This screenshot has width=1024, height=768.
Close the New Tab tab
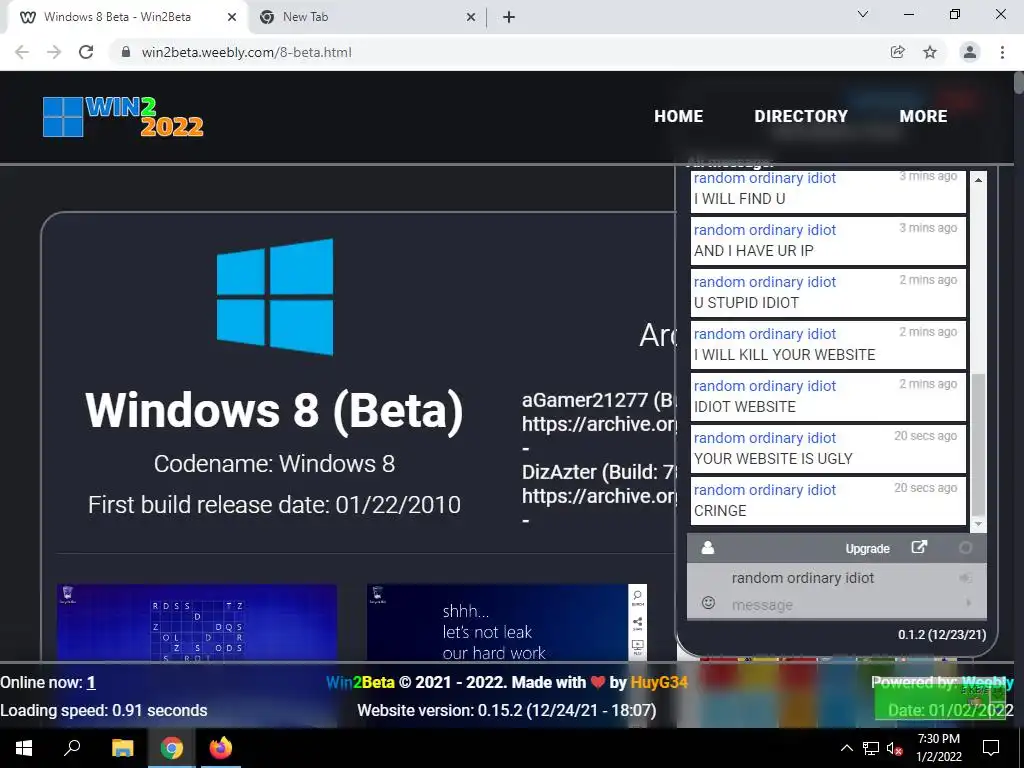tap(471, 18)
